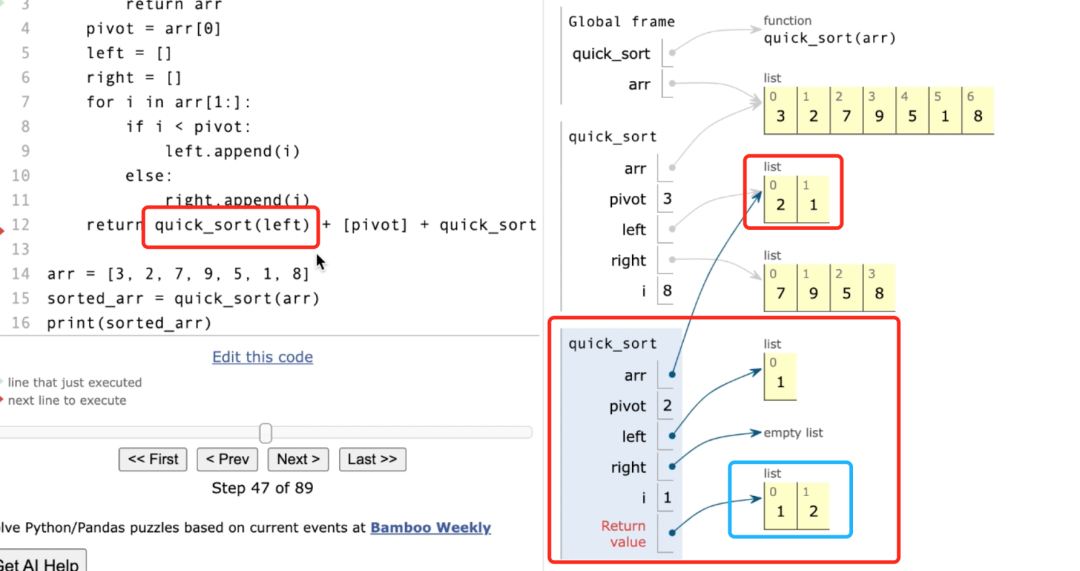Click 'right' variable in first quick_sort frame
The image size is (1080, 571).
pos(628,260)
